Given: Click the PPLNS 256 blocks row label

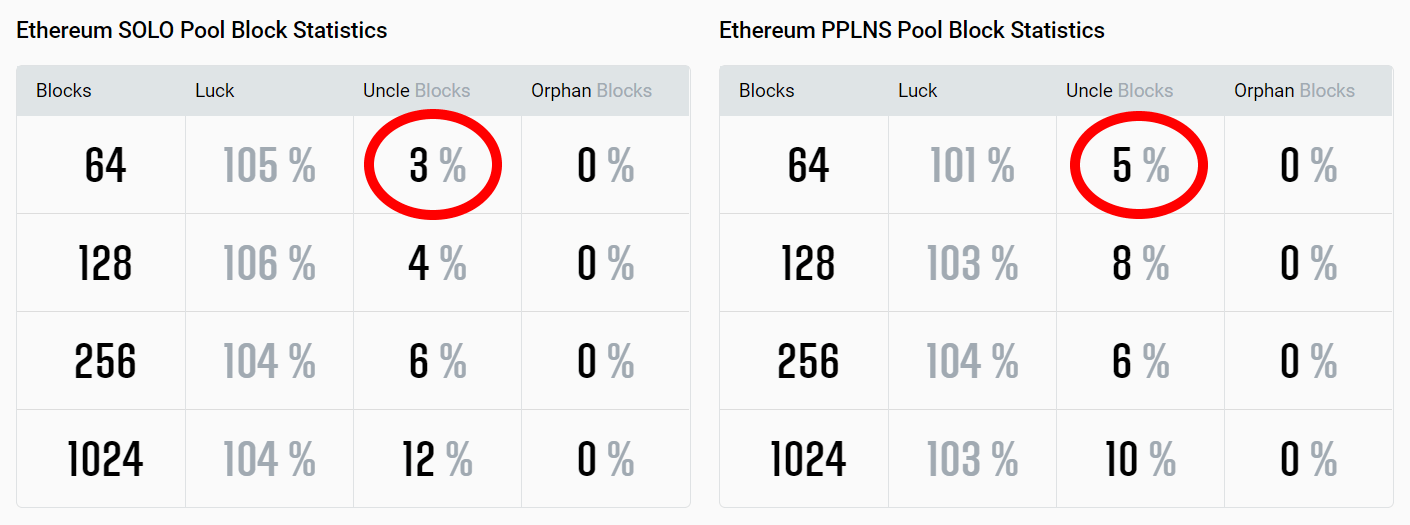Looking at the screenshot, I should coord(808,362).
